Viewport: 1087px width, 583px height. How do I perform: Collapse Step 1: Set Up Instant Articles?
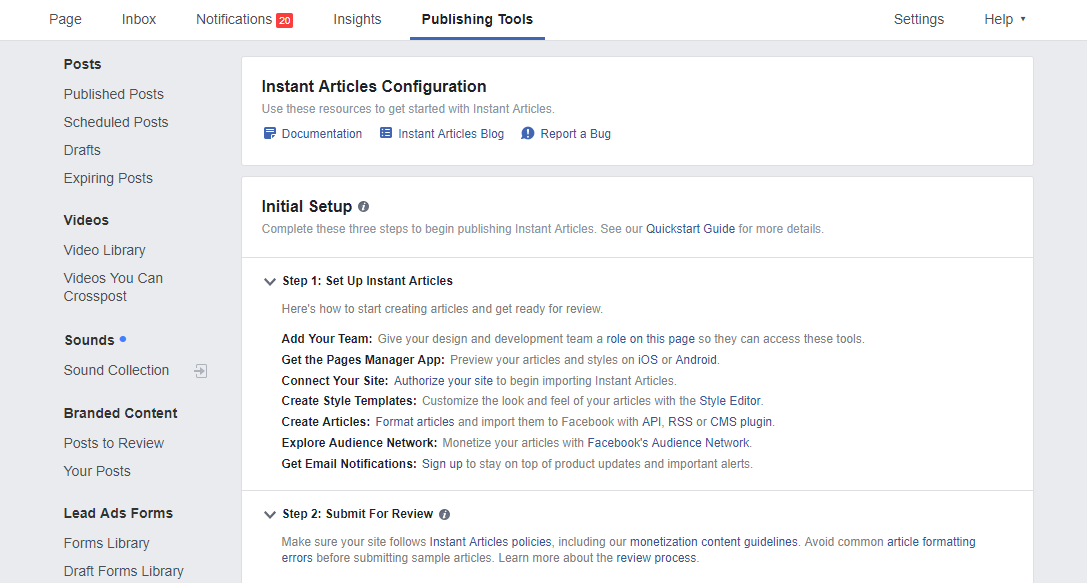(x=270, y=281)
